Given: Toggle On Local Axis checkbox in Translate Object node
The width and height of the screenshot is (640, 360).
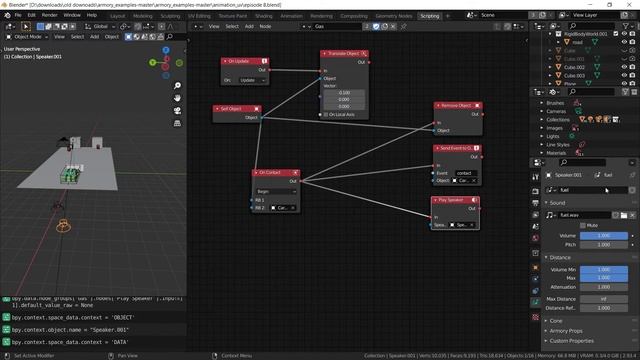Looking at the screenshot, I should click(325, 115).
